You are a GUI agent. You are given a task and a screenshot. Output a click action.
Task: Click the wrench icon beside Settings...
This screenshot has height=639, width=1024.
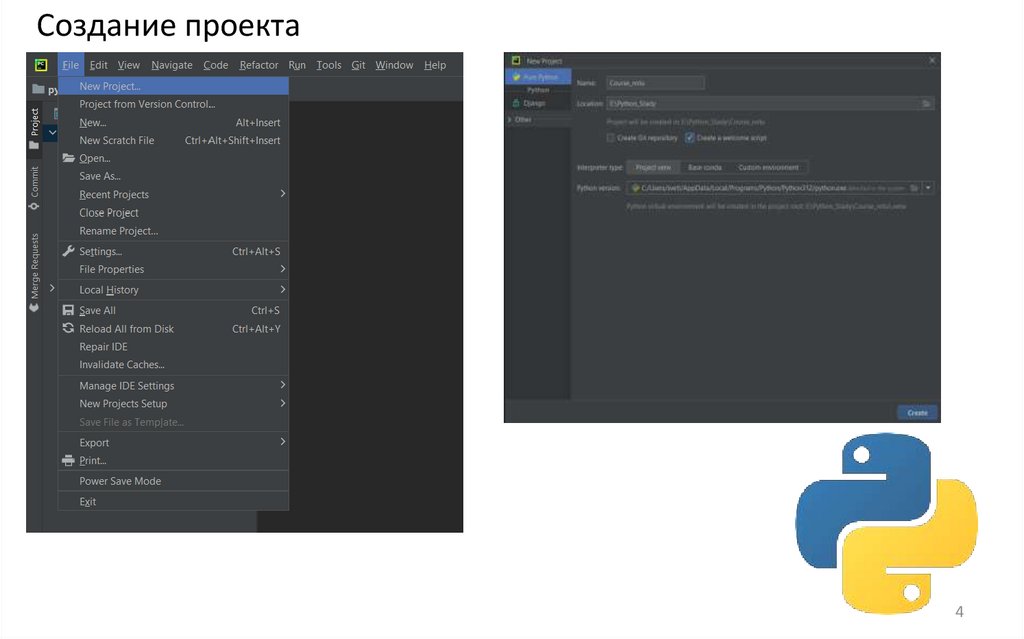pos(68,251)
